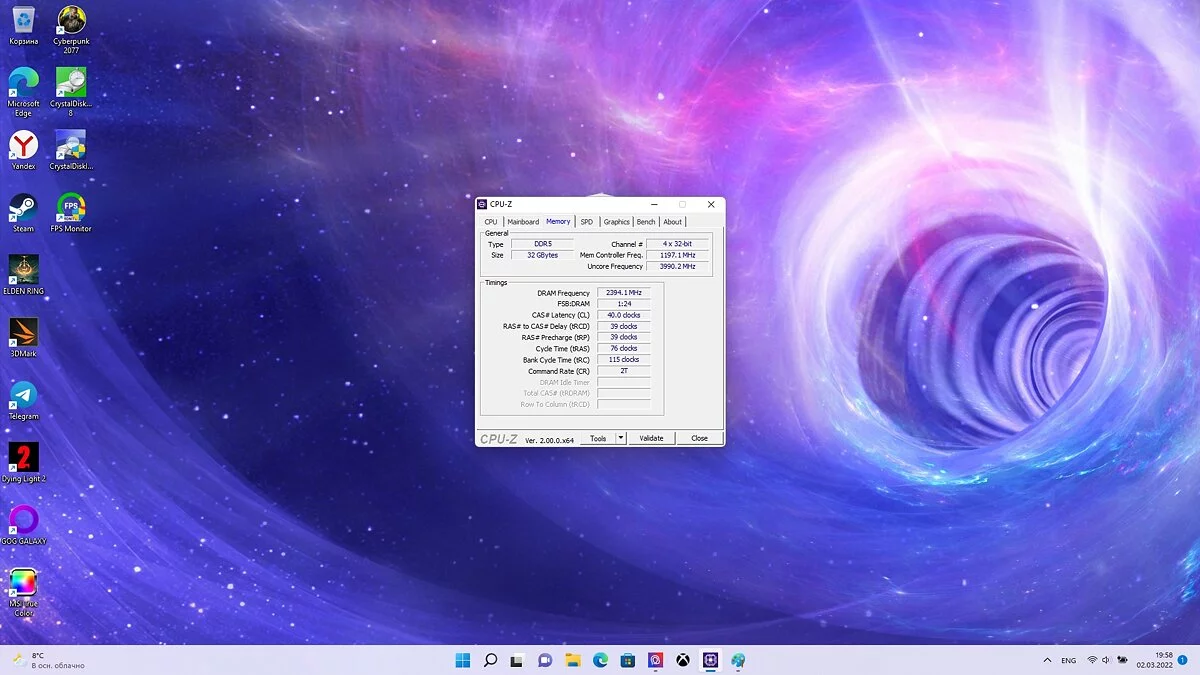The width and height of the screenshot is (1200, 675).
Task: Switch to the Mainboard tab
Action: click(523, 222)
